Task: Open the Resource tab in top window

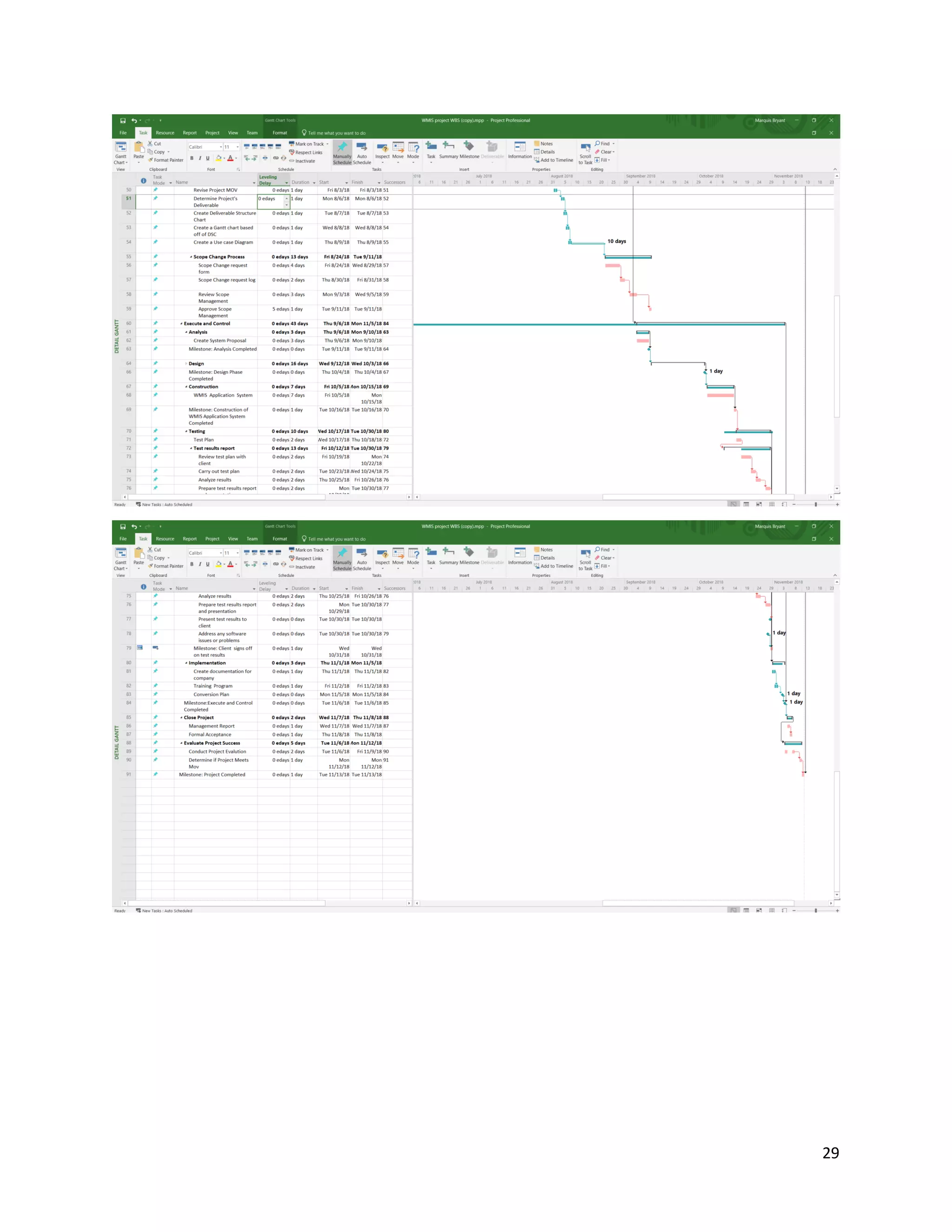Action: 165,133
